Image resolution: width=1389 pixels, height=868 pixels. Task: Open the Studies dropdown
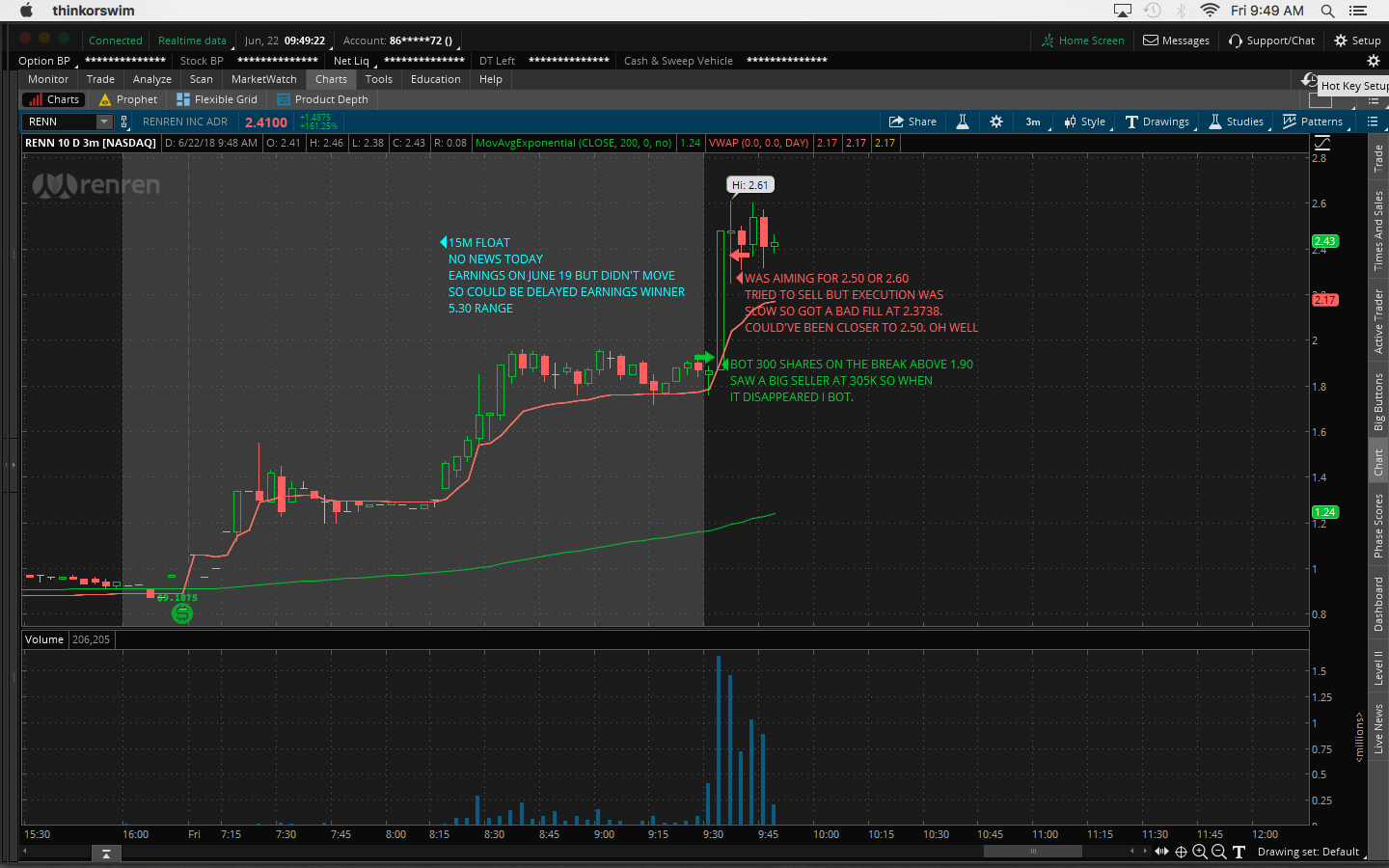tap(1237, 122)
